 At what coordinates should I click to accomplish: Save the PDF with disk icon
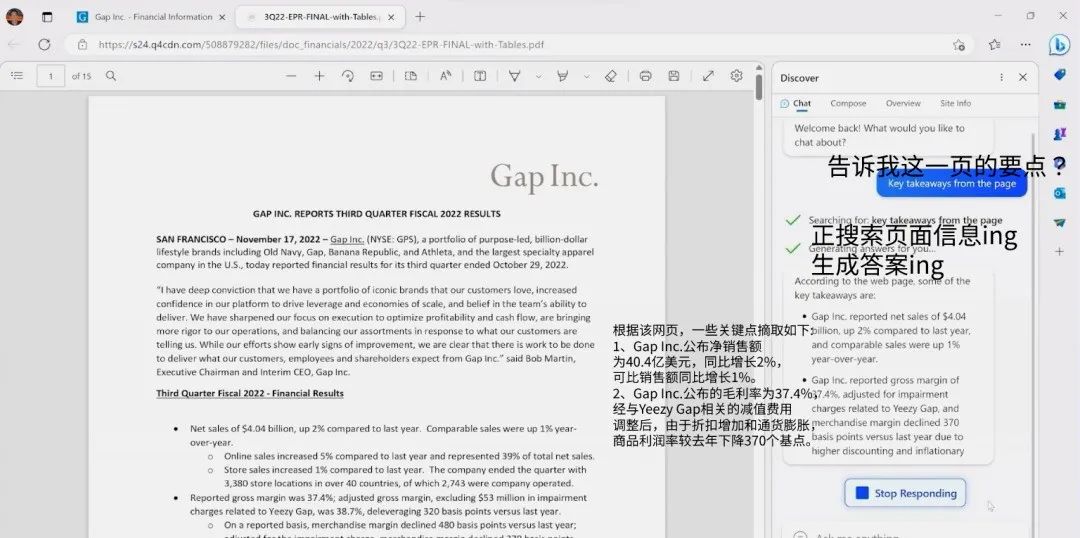click(x=674, y=76)
